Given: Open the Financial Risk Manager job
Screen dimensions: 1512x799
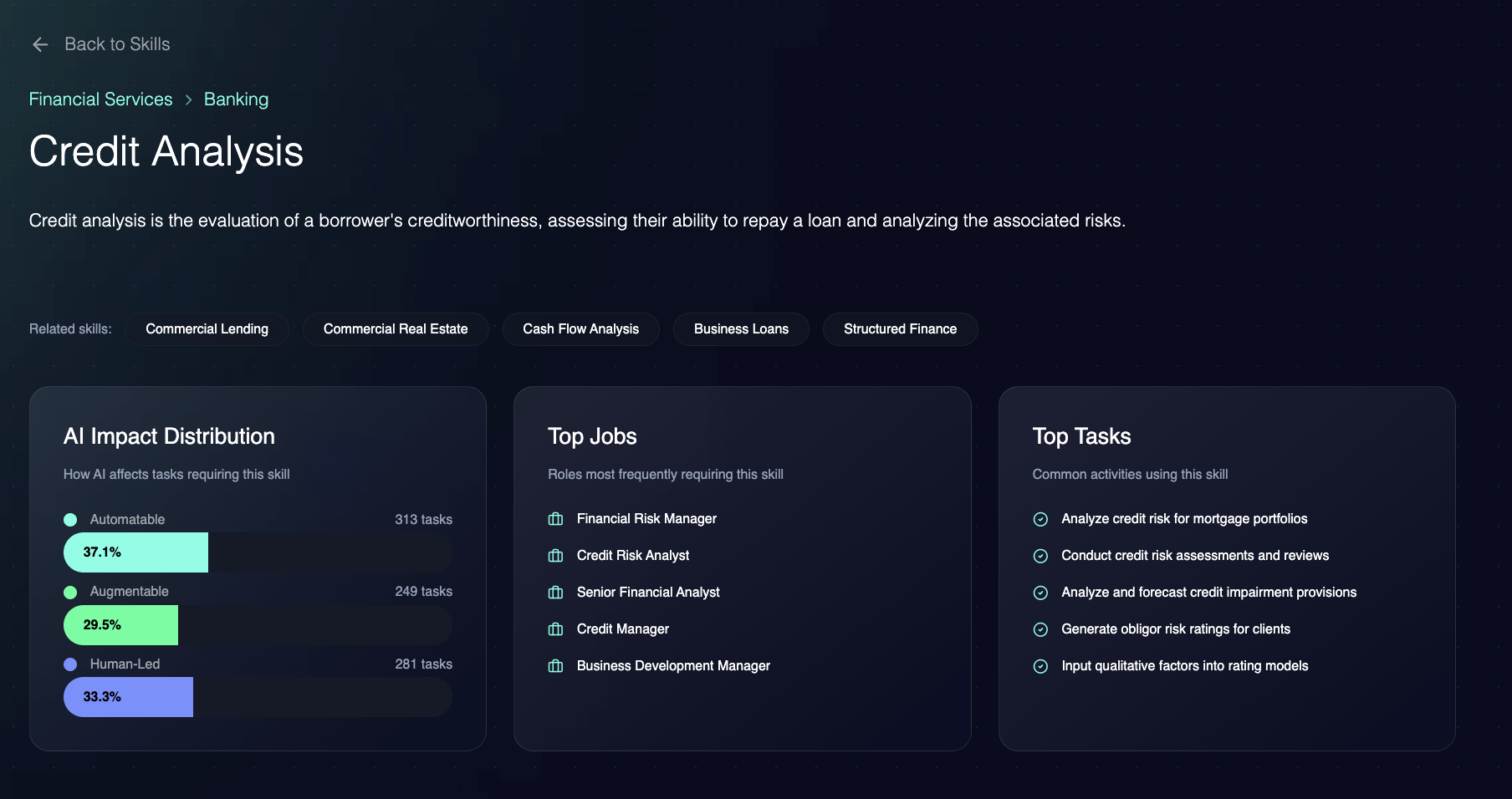Looking at the screenshot, I should (646, 519).
